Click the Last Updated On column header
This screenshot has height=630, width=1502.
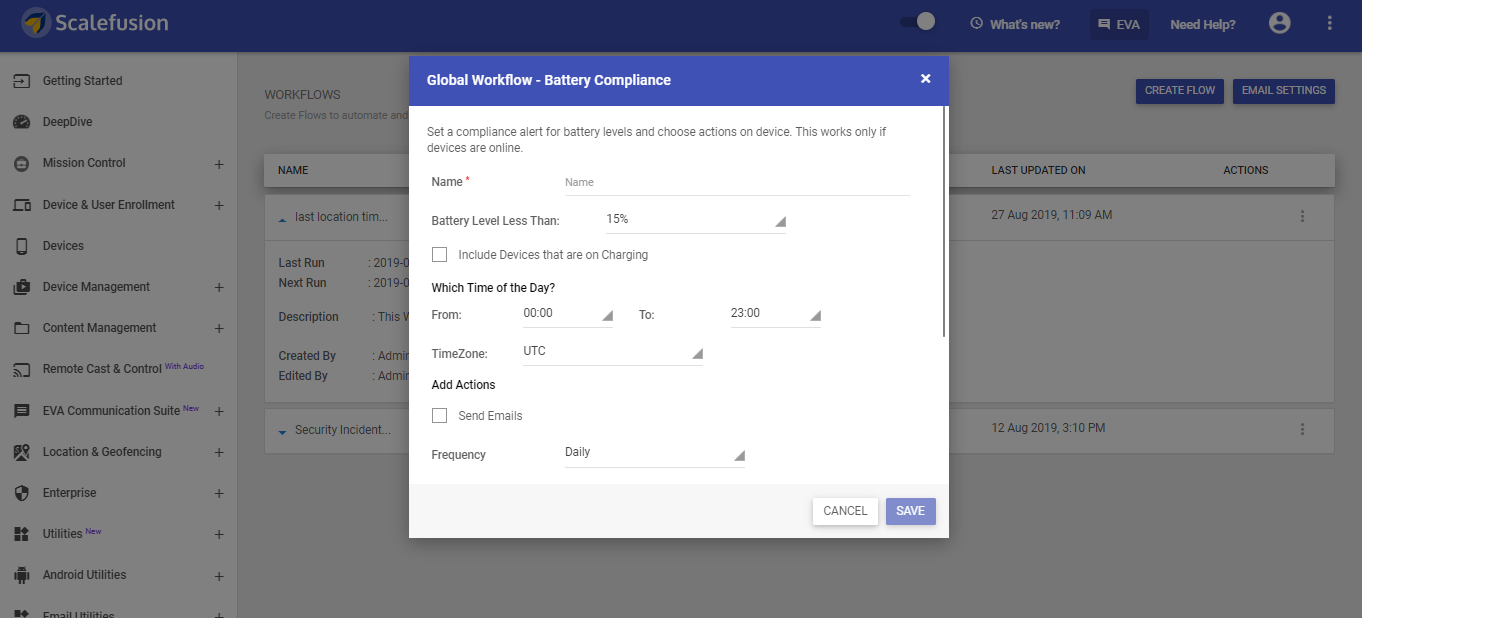1038,170
